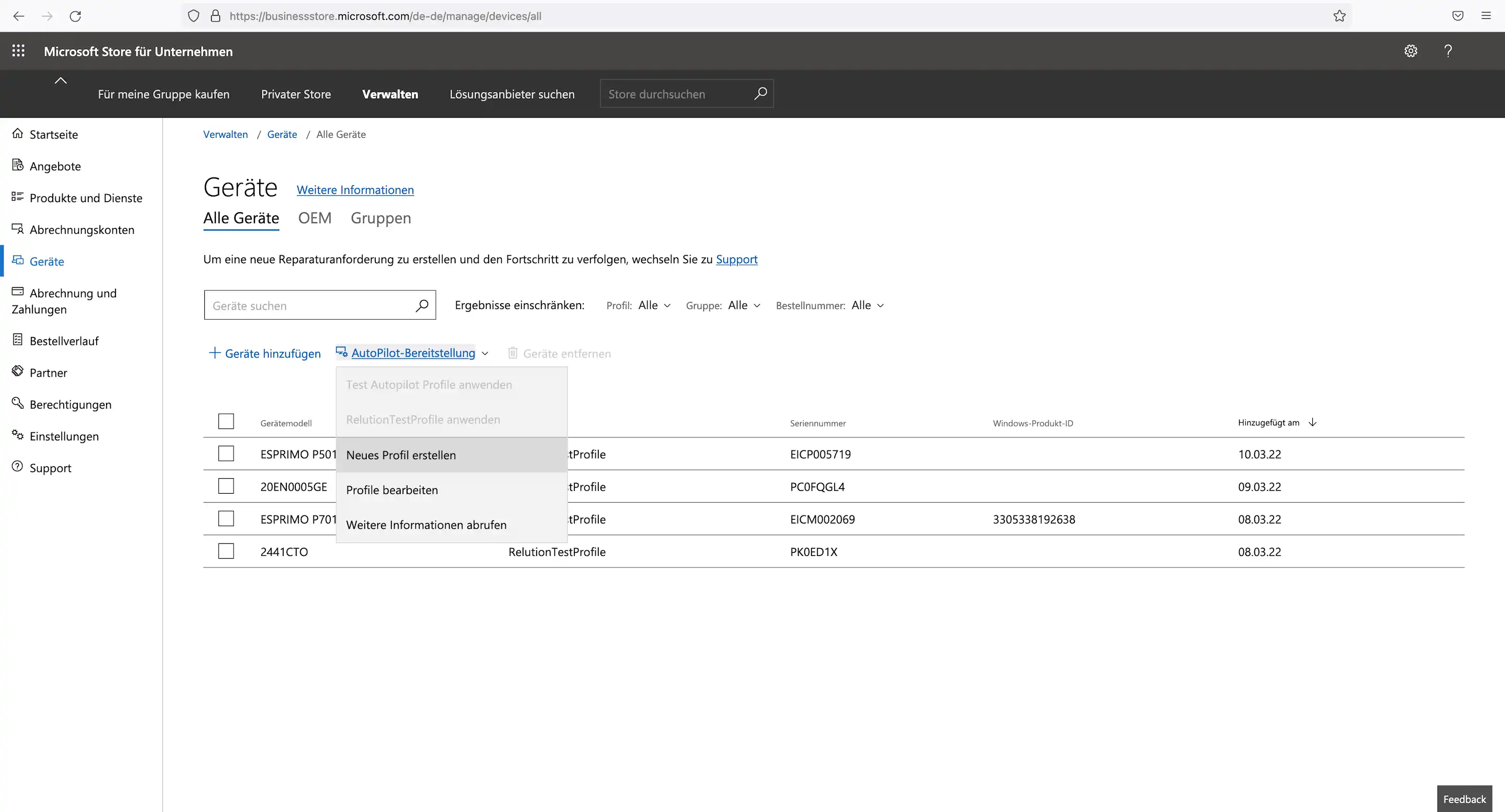Viewport: 1505px width, 812px height.
Task: Switch to the Gruppen tab
Action: point(381,218)
